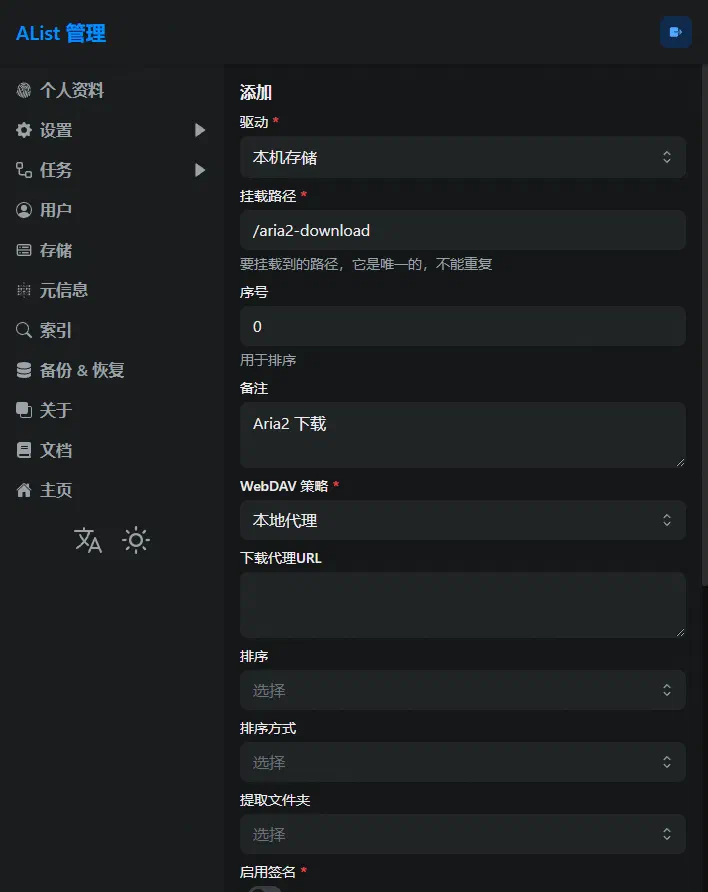
Task: Click the 元信息 meta info icon
Action: (24, 290)
